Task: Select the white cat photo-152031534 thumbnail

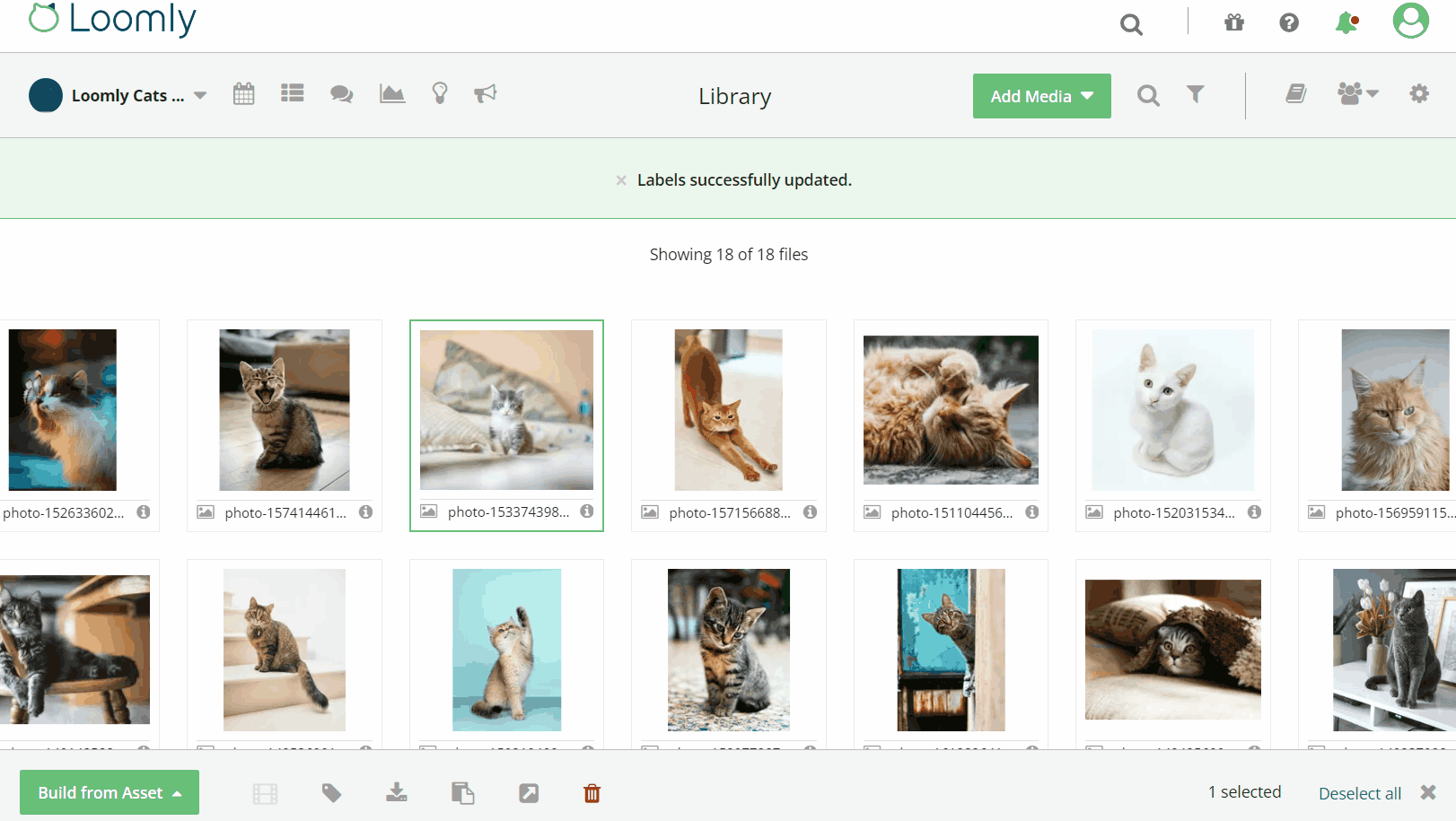Action: 1171,410
